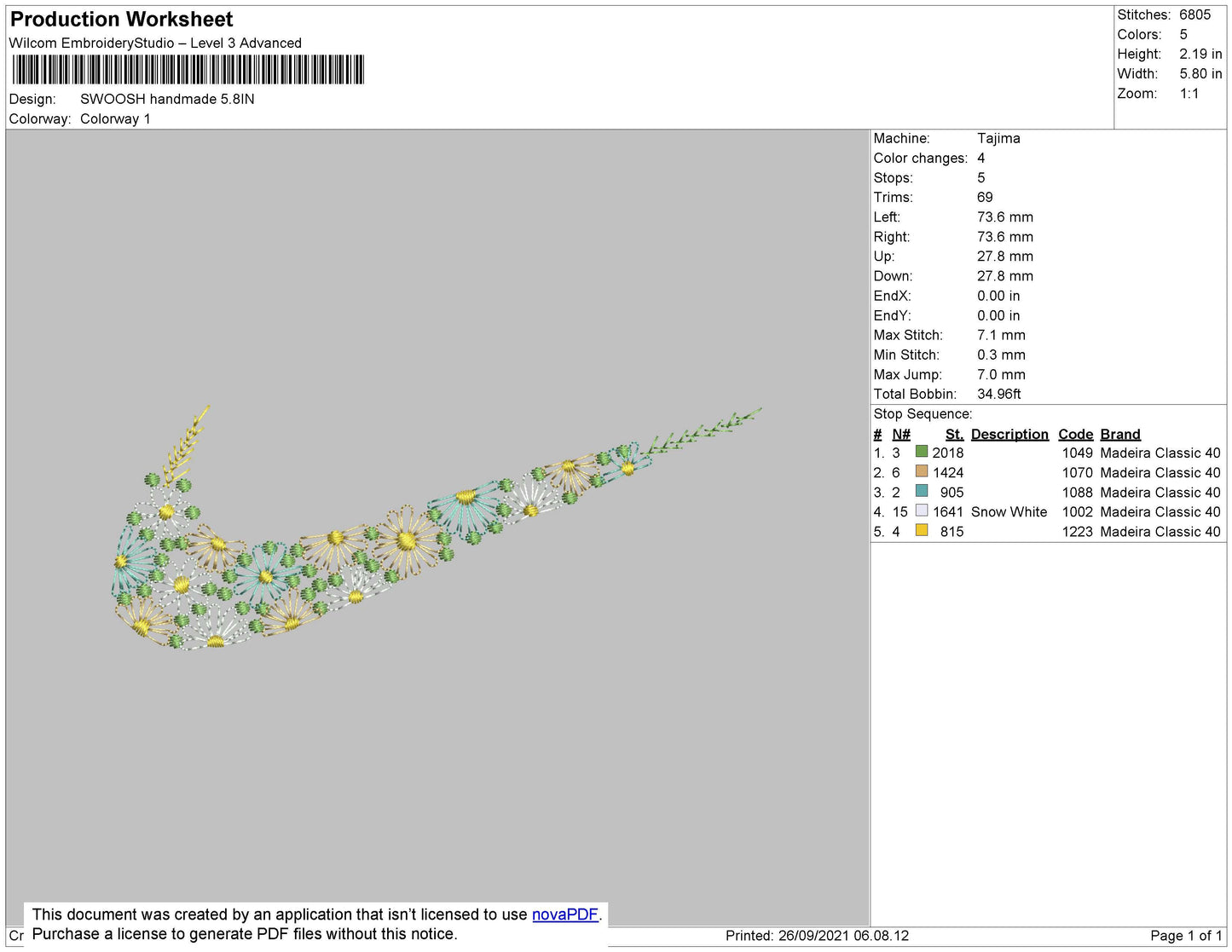Click the Trims value 69
This screenshot has height=952, width=1232.
click(985, 197)
